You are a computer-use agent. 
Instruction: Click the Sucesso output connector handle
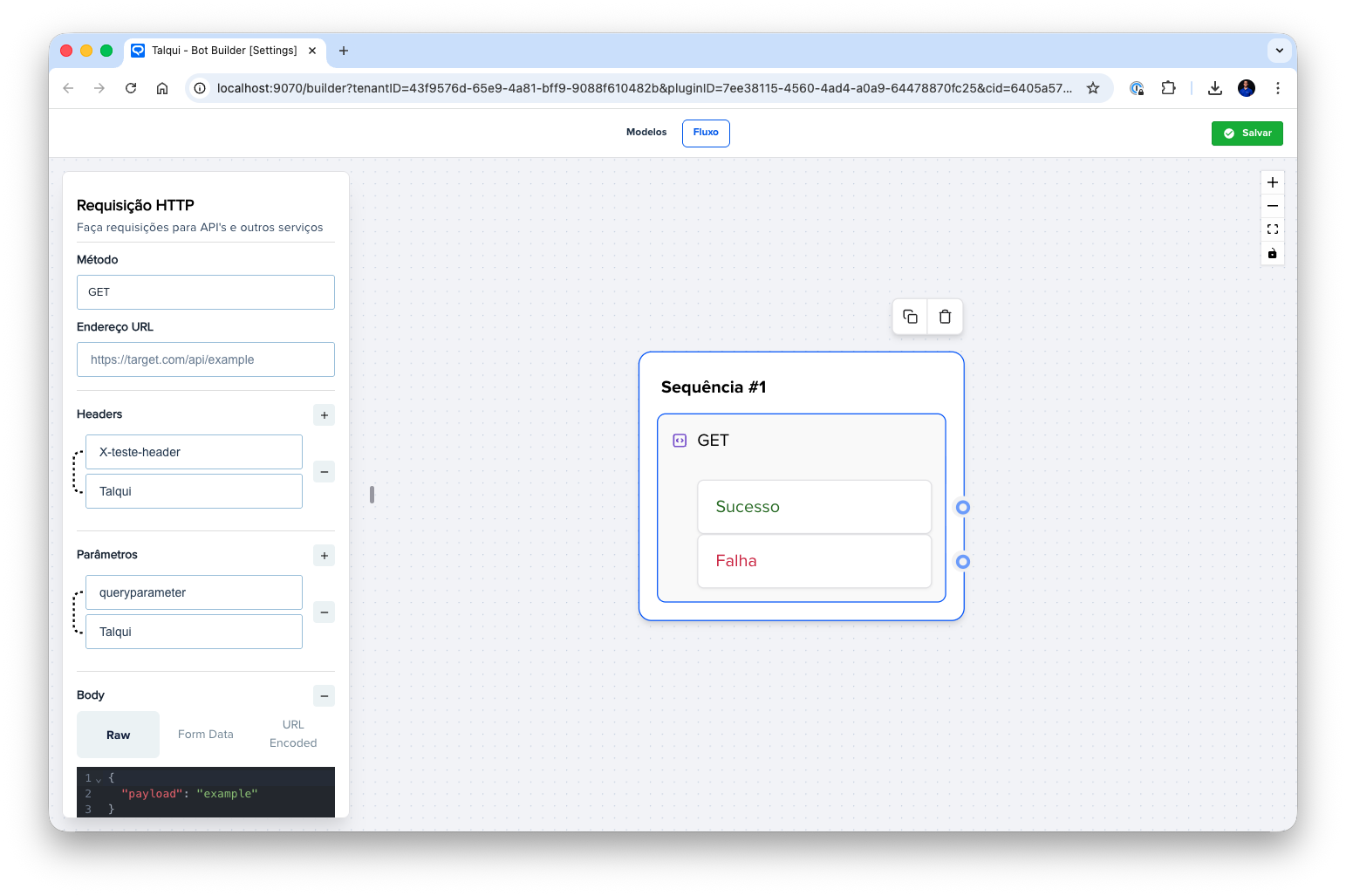click(x=963, y=508)
